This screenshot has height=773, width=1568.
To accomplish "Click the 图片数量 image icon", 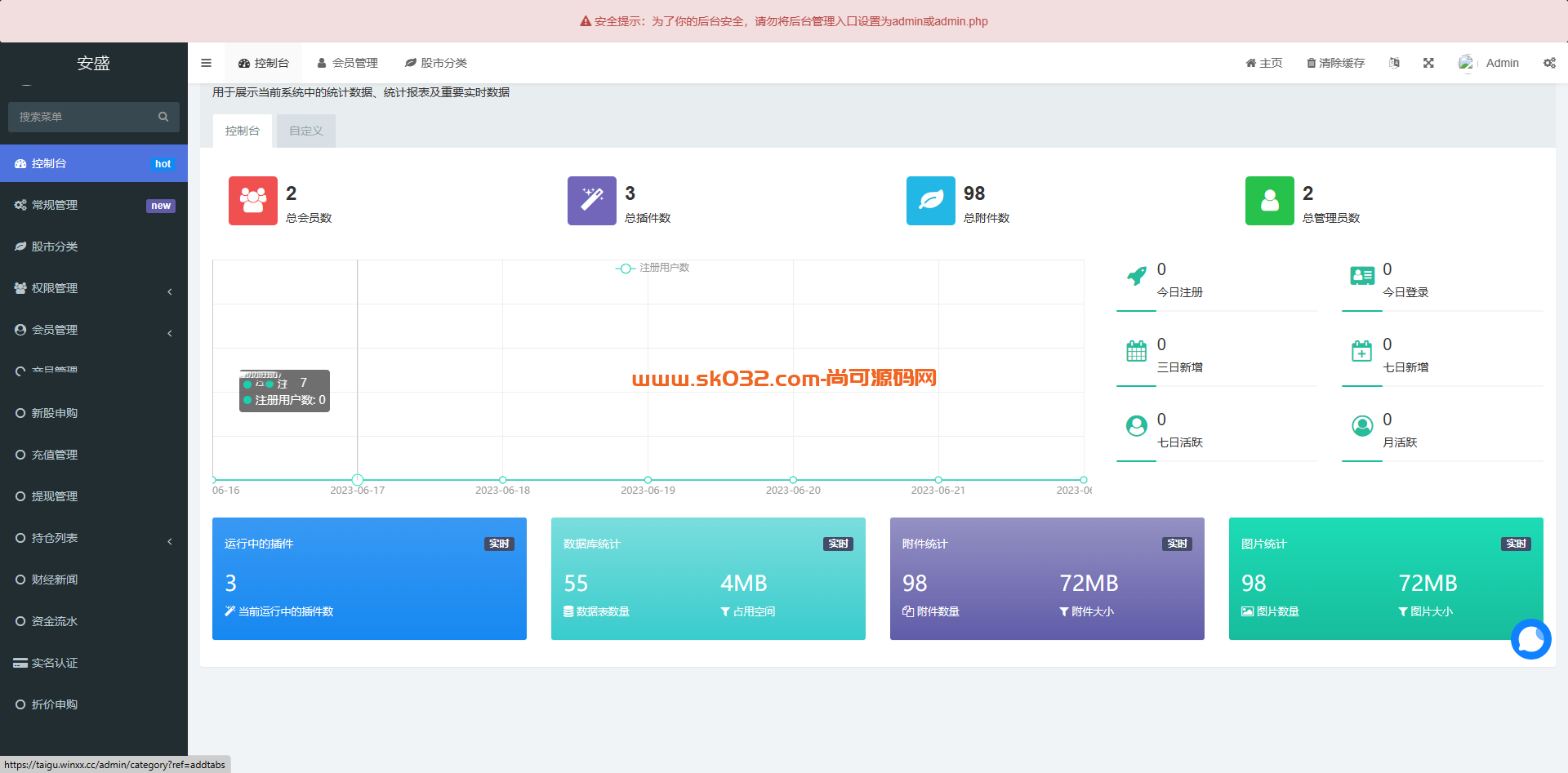I will pos(1248,611).
